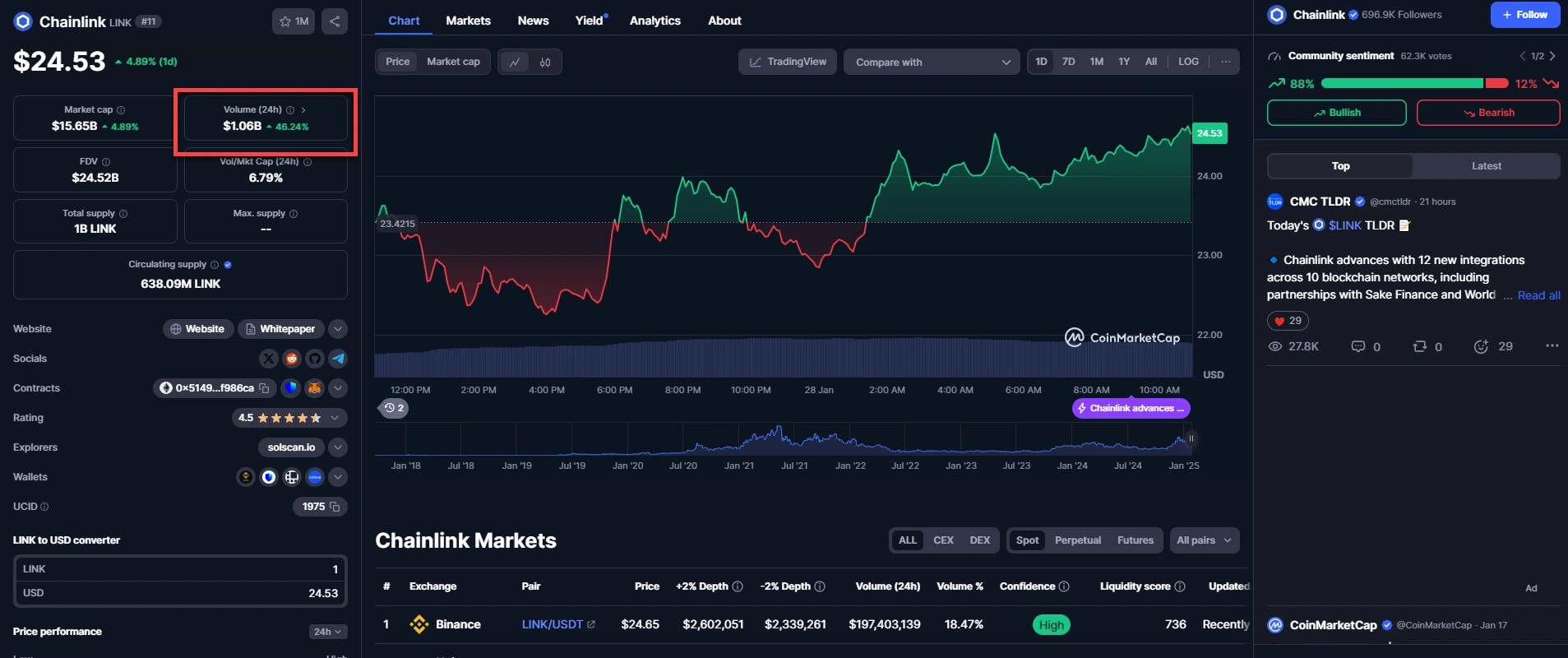Copy the UCID 1975 value

click(335, 507)
